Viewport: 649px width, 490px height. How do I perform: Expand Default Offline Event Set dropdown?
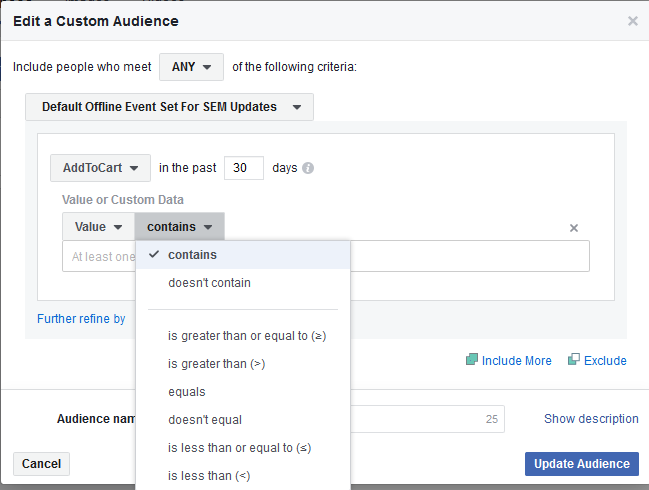coord(169,107)
